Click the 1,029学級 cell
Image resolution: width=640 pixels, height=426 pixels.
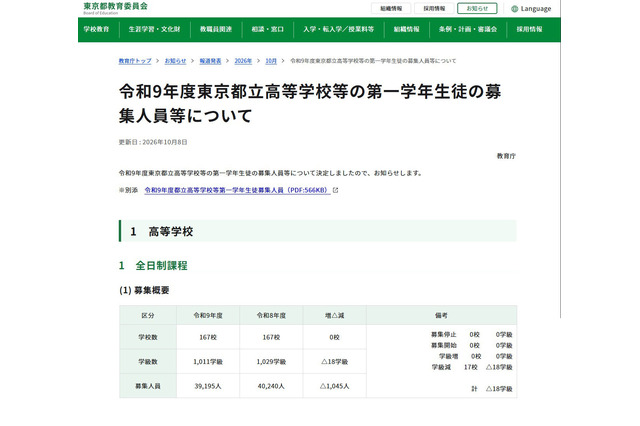[x=271, y=362]
